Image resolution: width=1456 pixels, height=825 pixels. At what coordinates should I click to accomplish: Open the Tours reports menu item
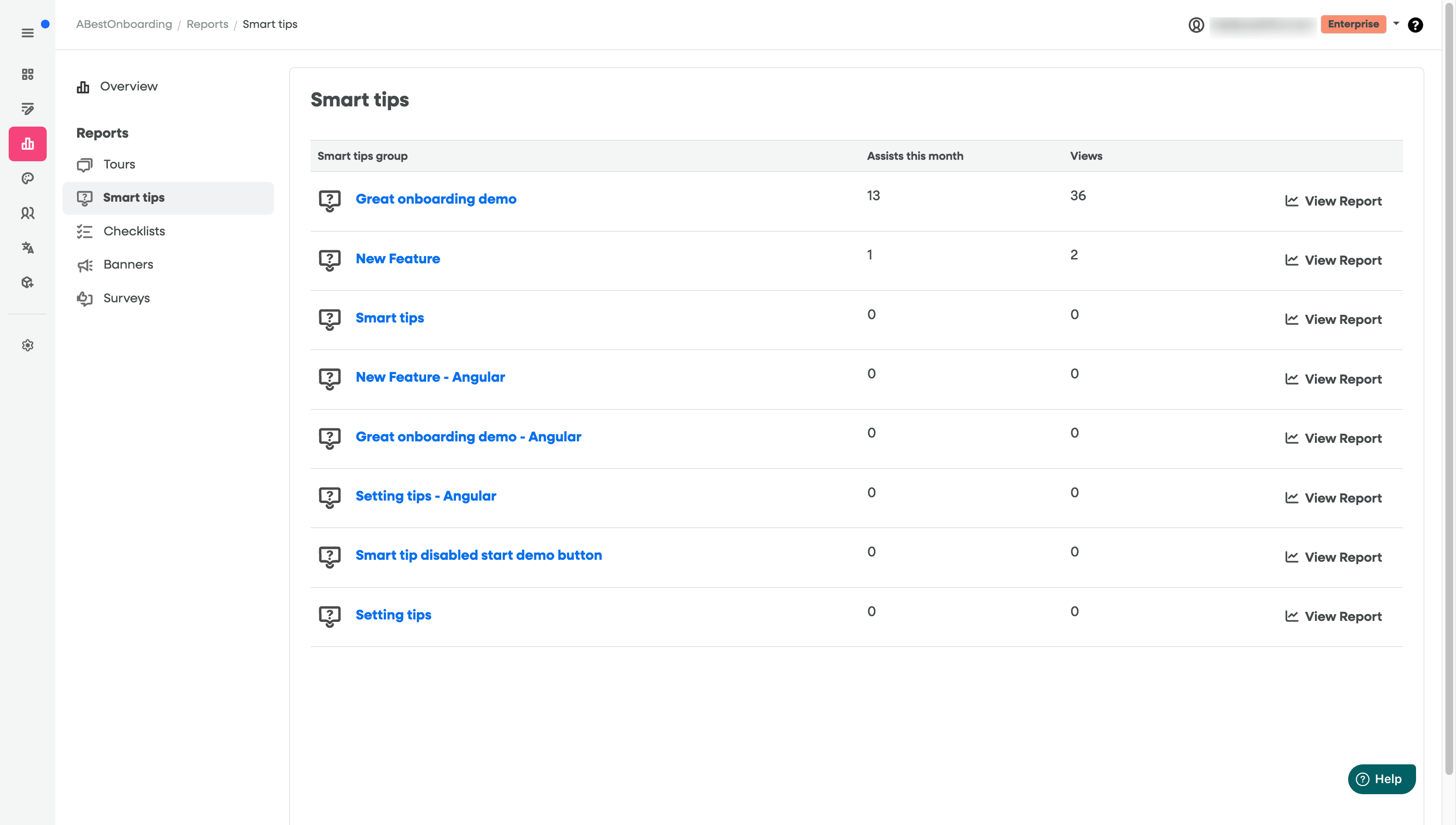pos(119,164)
